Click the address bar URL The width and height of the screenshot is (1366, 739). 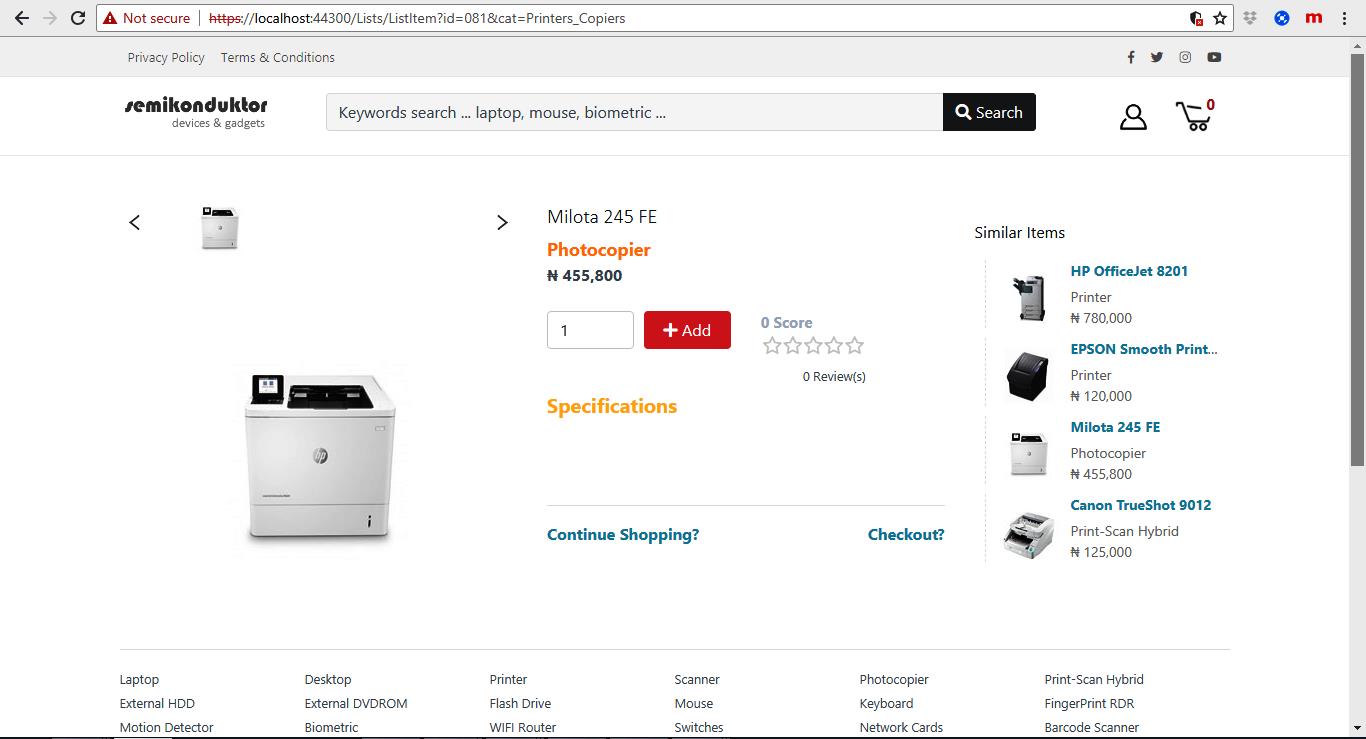[417, 18]
